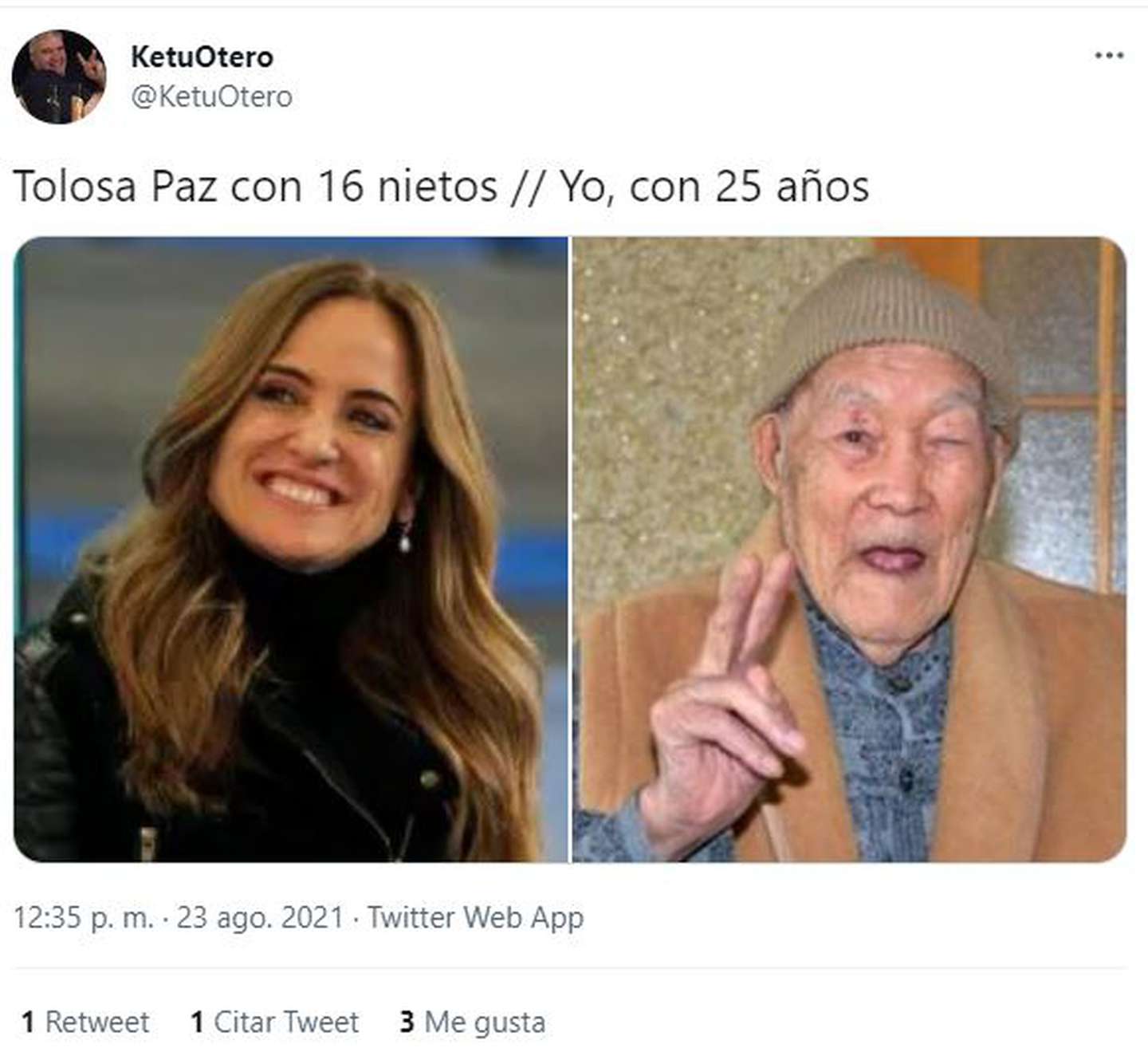Click the 23 ago. 2021 date

click(x=260, y=917)
